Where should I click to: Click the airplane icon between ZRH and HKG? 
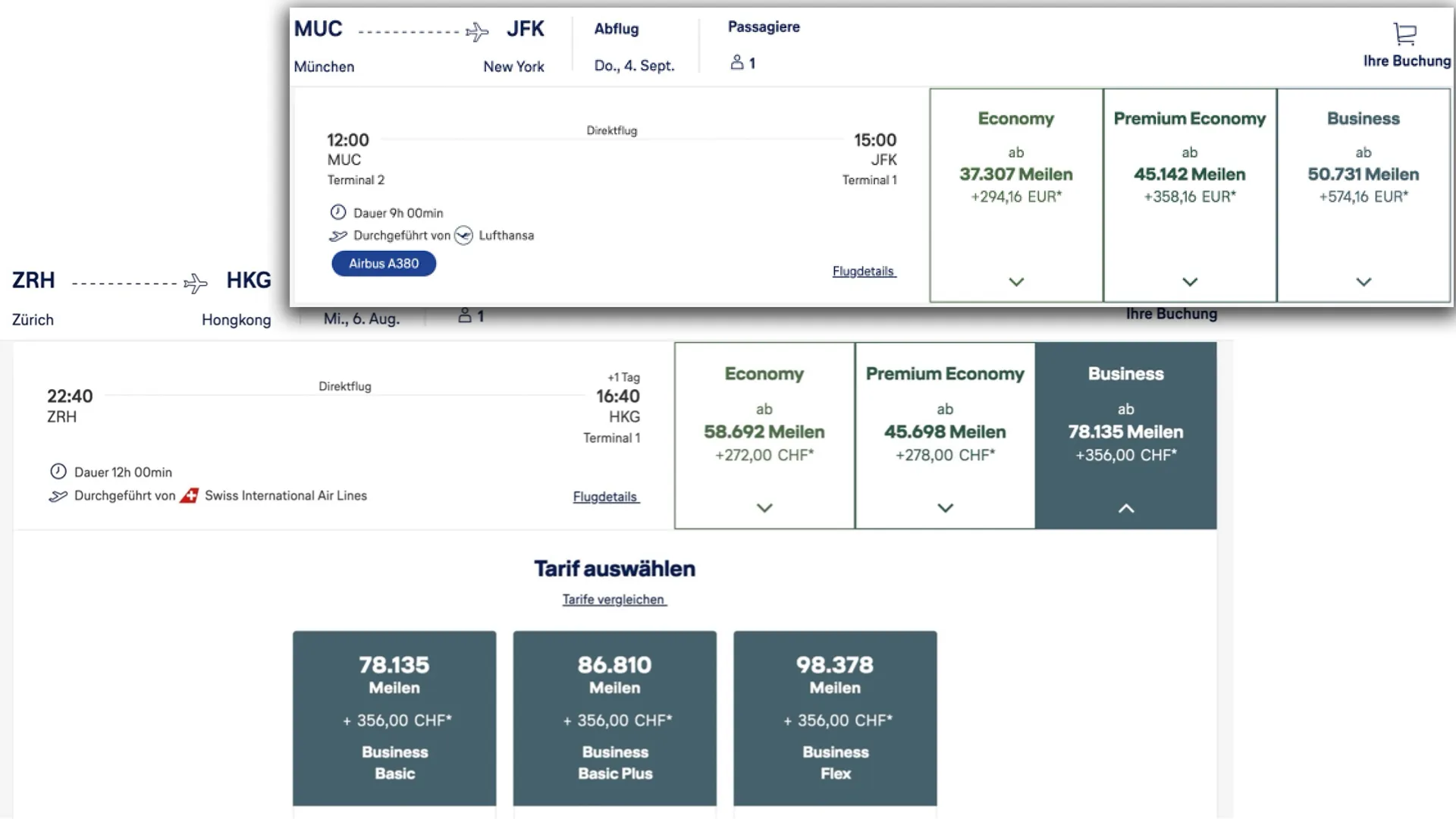point(196,284)
